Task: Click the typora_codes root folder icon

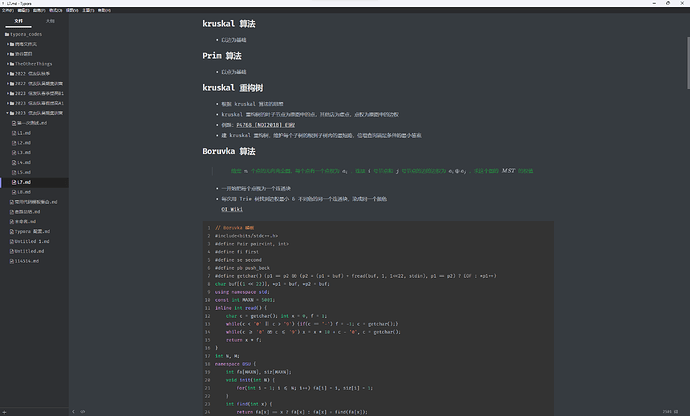Action: pos(7,34)
